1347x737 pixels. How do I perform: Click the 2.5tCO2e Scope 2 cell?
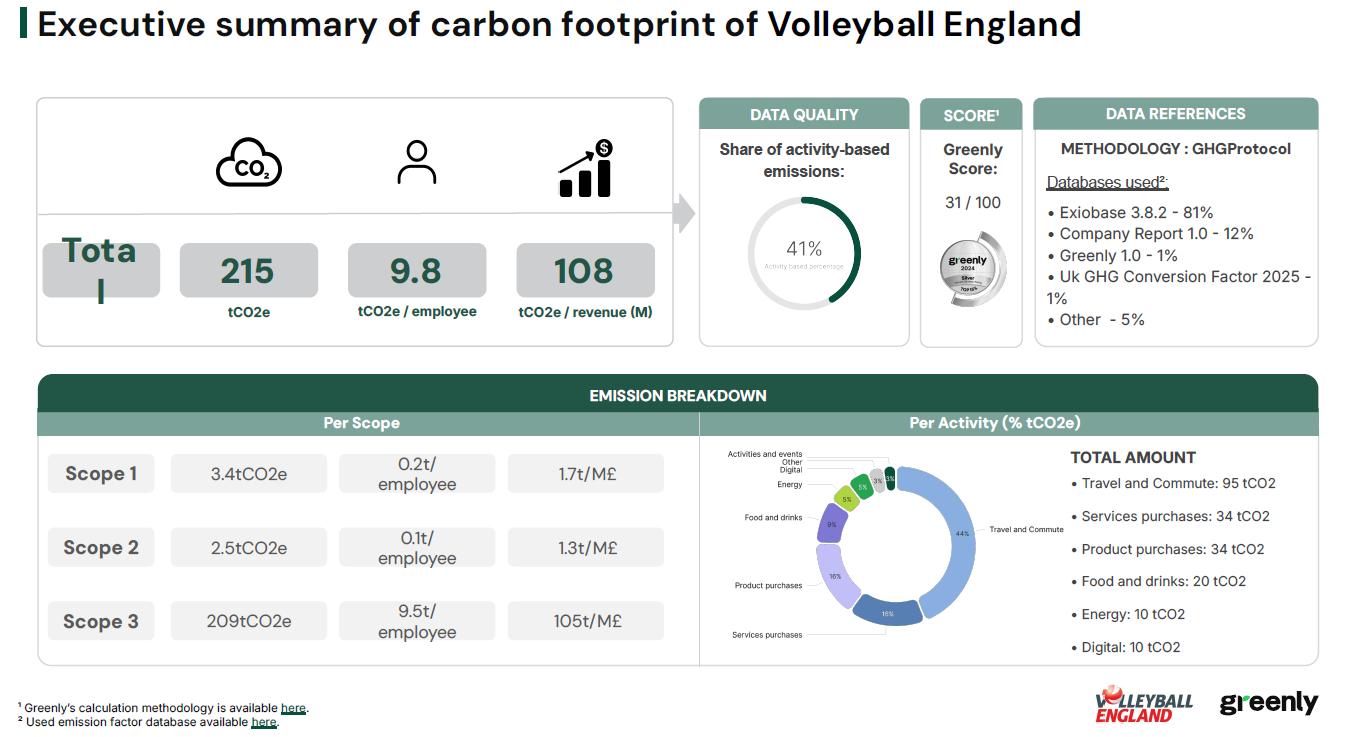tap(249, 547)
